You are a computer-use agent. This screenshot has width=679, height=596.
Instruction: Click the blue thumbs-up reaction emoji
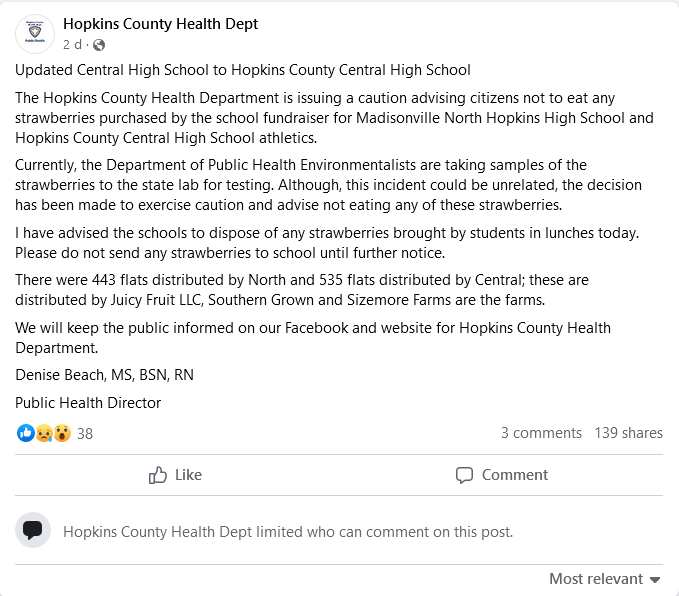[26, 433]
